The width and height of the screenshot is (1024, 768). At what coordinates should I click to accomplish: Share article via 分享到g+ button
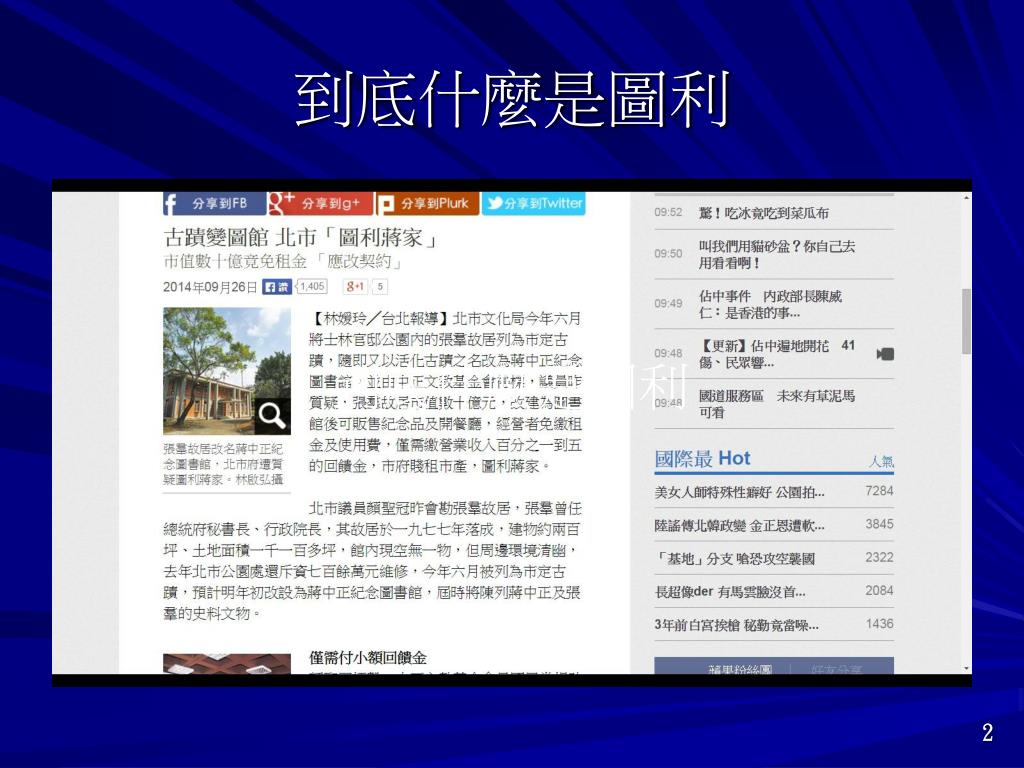(320, 203)
